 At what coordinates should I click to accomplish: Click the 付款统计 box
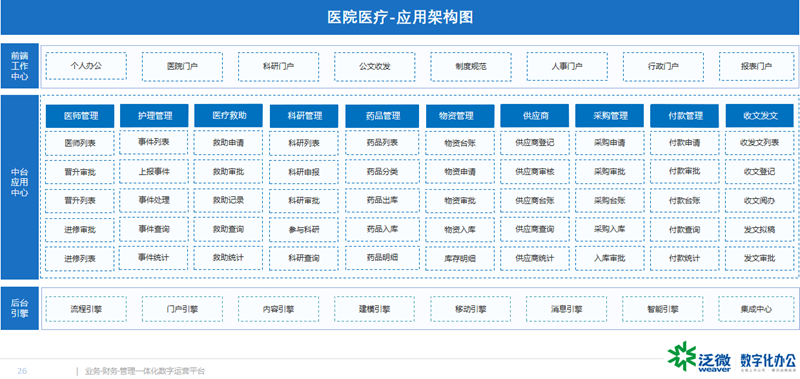(x=684, y=258)
